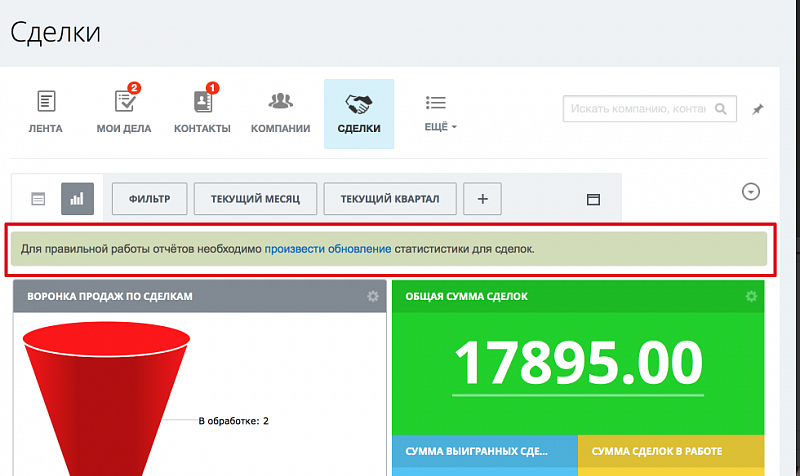Viewport: 800px width, 476px height.
Task: Open the Компании section
Action: tap(281, 113)
